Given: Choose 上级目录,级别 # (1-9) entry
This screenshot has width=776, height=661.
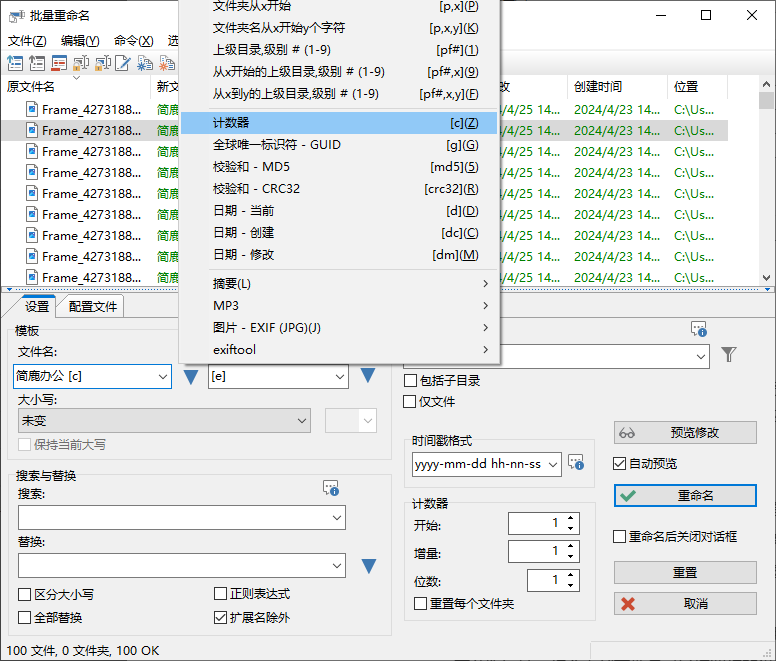Looking at the screenshot, I should tap(340, 49).
